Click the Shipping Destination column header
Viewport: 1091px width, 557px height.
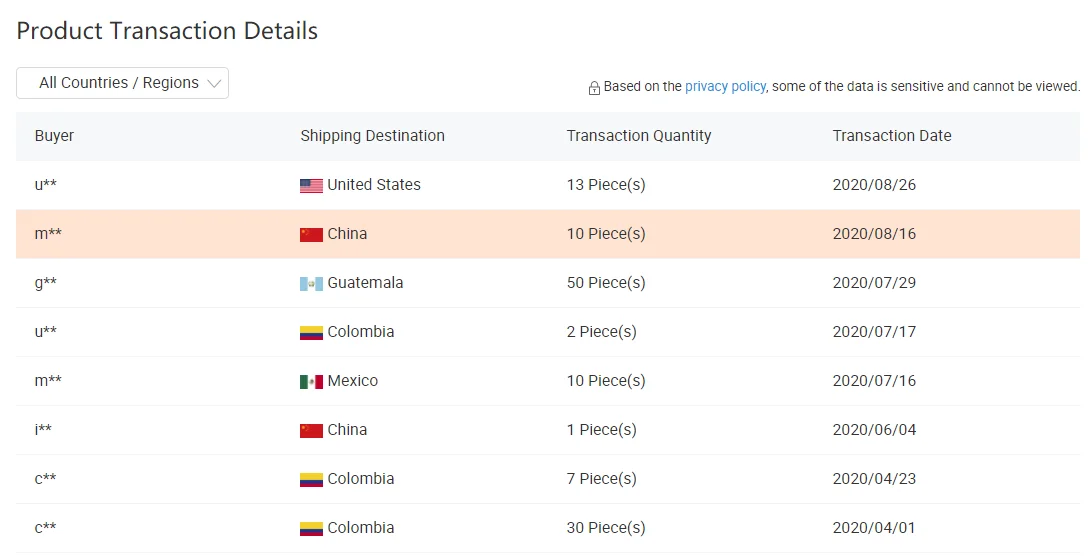pyautogui.click(x=372, y=136)
